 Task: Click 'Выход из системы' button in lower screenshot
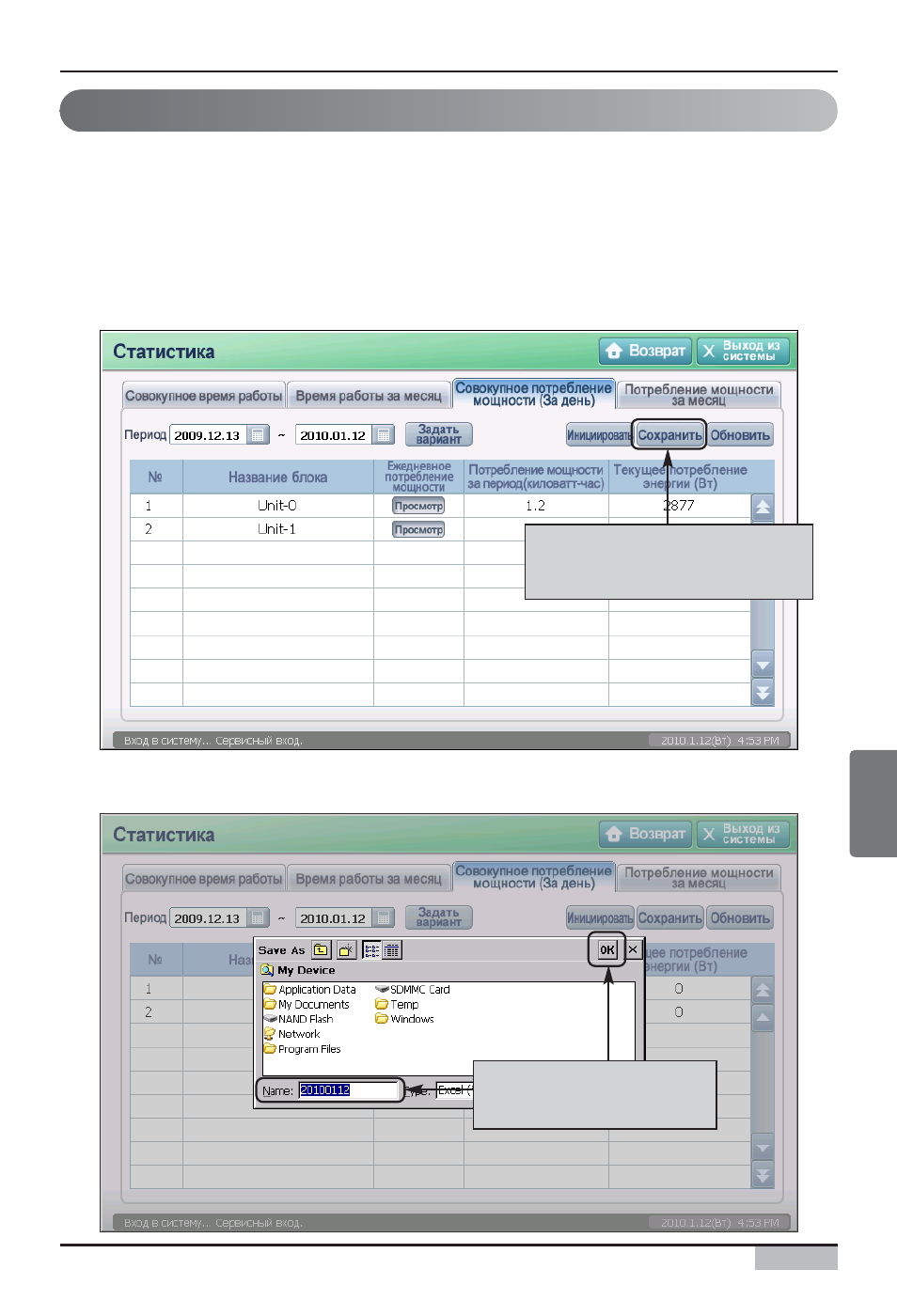coord(743,834)
